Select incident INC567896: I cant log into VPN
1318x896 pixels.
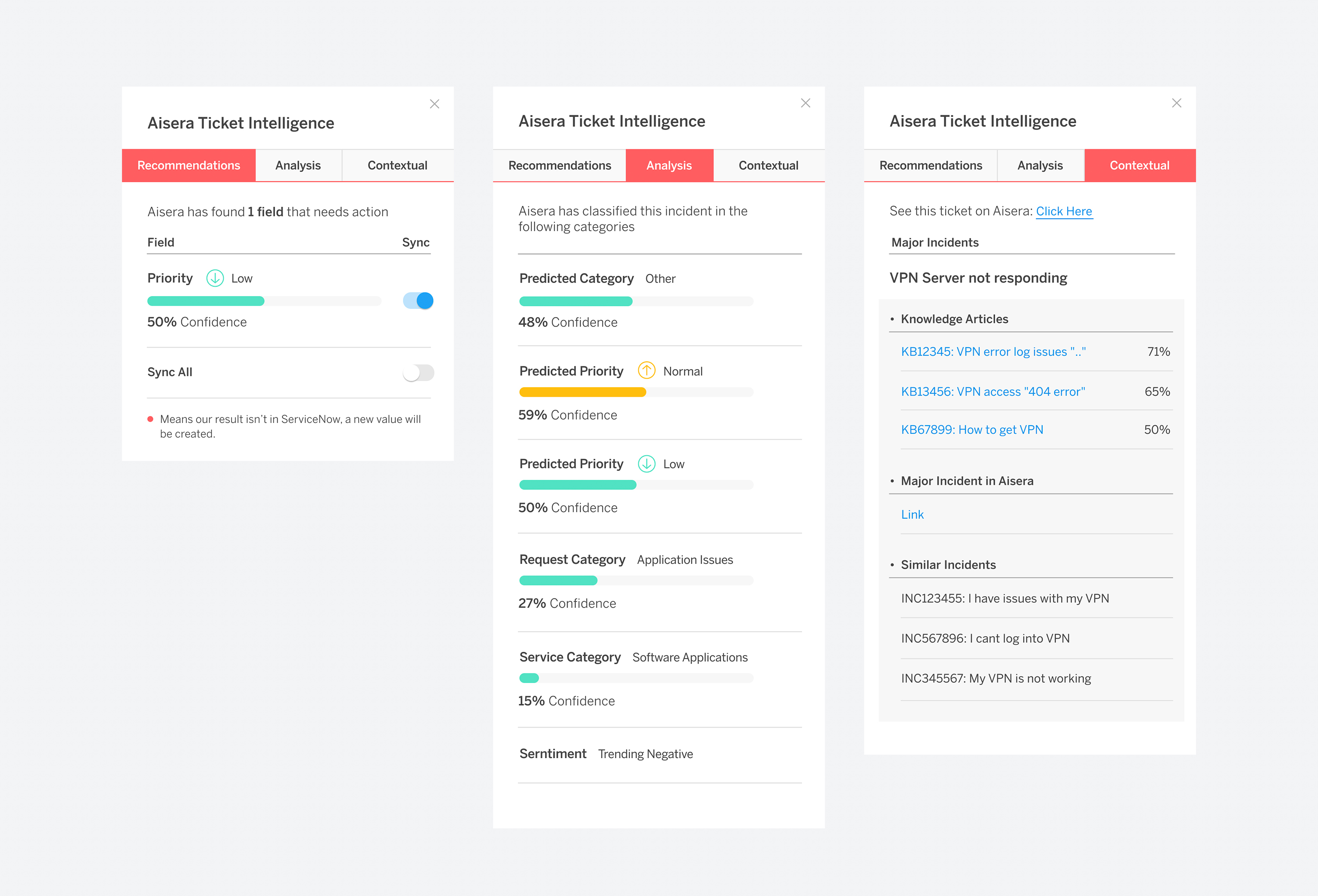(985, 638)
